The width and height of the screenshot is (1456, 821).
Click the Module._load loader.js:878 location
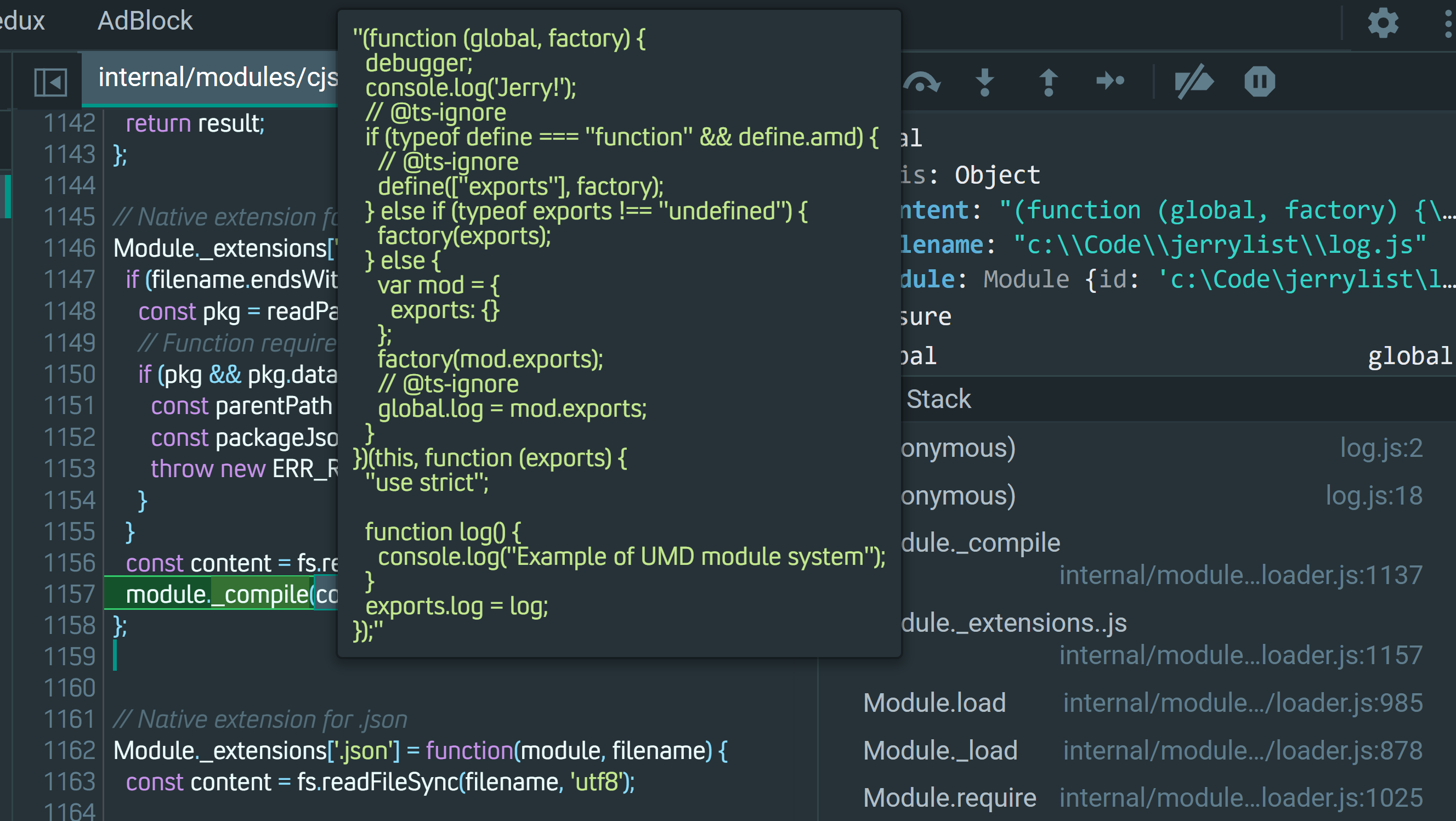(x=1242, y=750)
